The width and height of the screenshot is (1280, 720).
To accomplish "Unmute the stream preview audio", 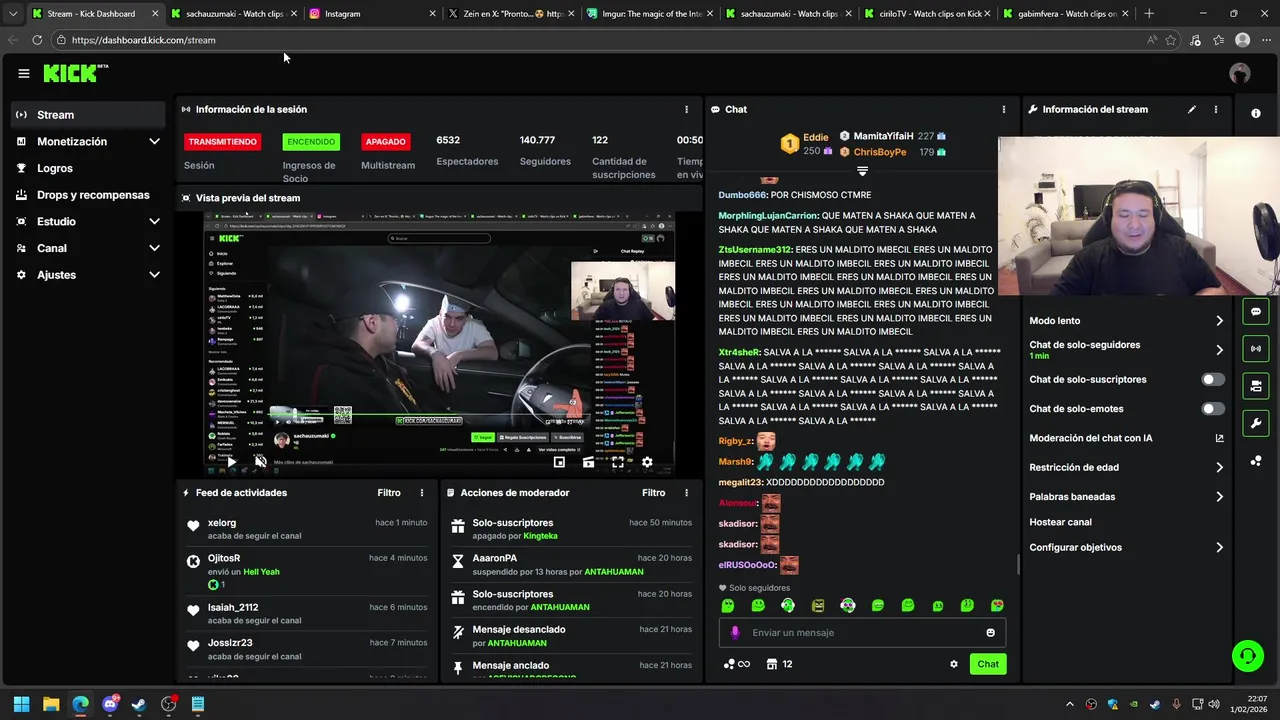I will (260, 462).
